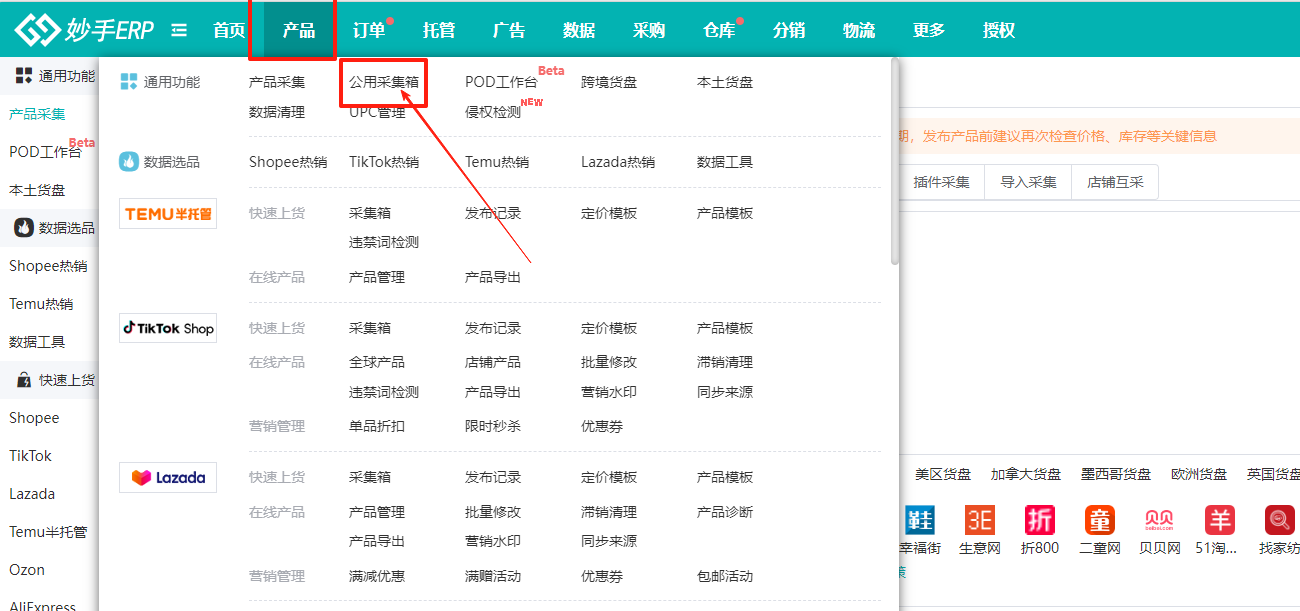The image size is (1300, 611).
Task: Open 侵权检测 in the dropdown menu
Action: pos(493,112)
